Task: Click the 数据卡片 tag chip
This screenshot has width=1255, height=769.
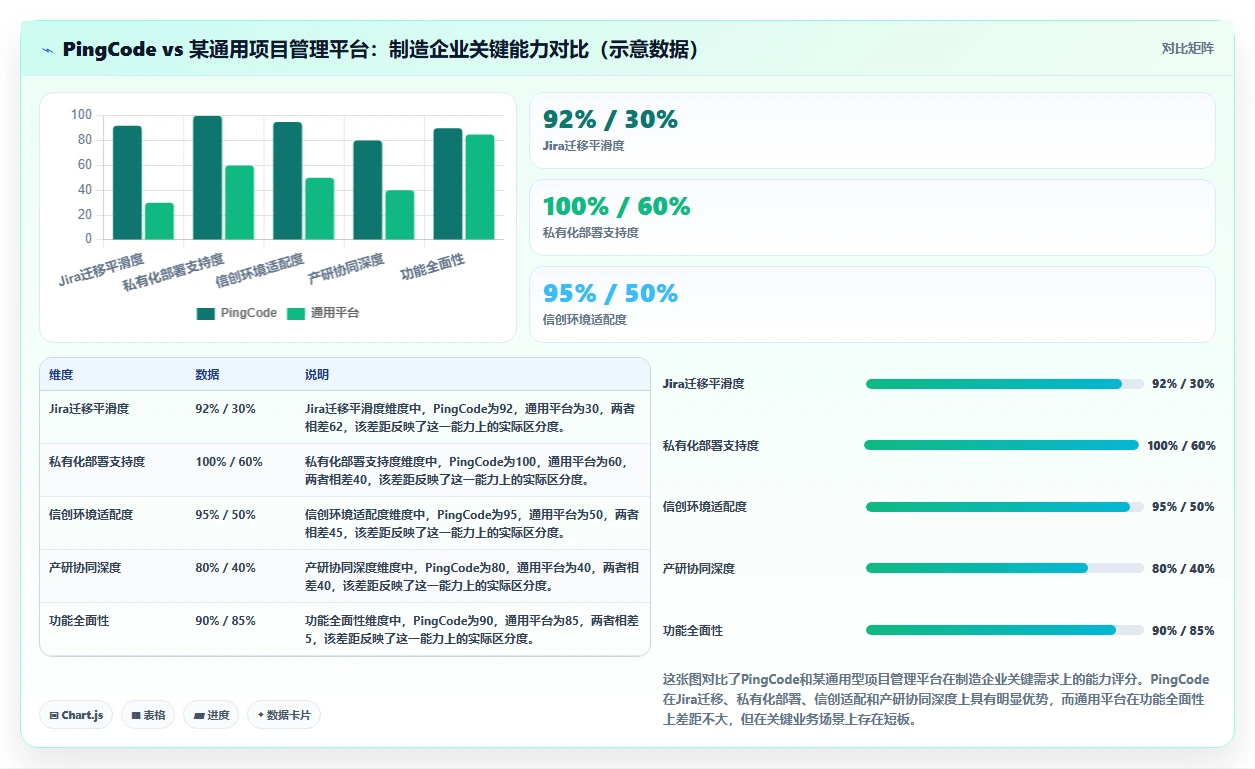Action: click(284, 715)
